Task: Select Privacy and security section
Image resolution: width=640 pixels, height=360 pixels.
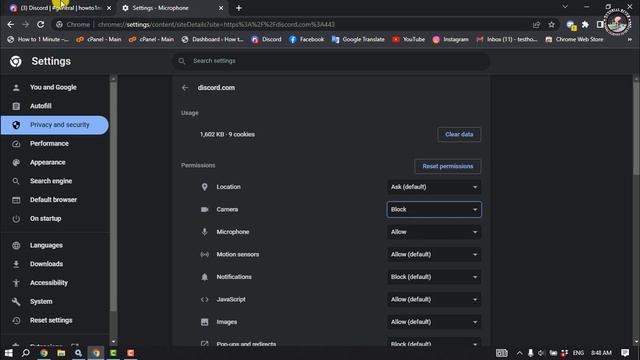Action: (55, 125)
